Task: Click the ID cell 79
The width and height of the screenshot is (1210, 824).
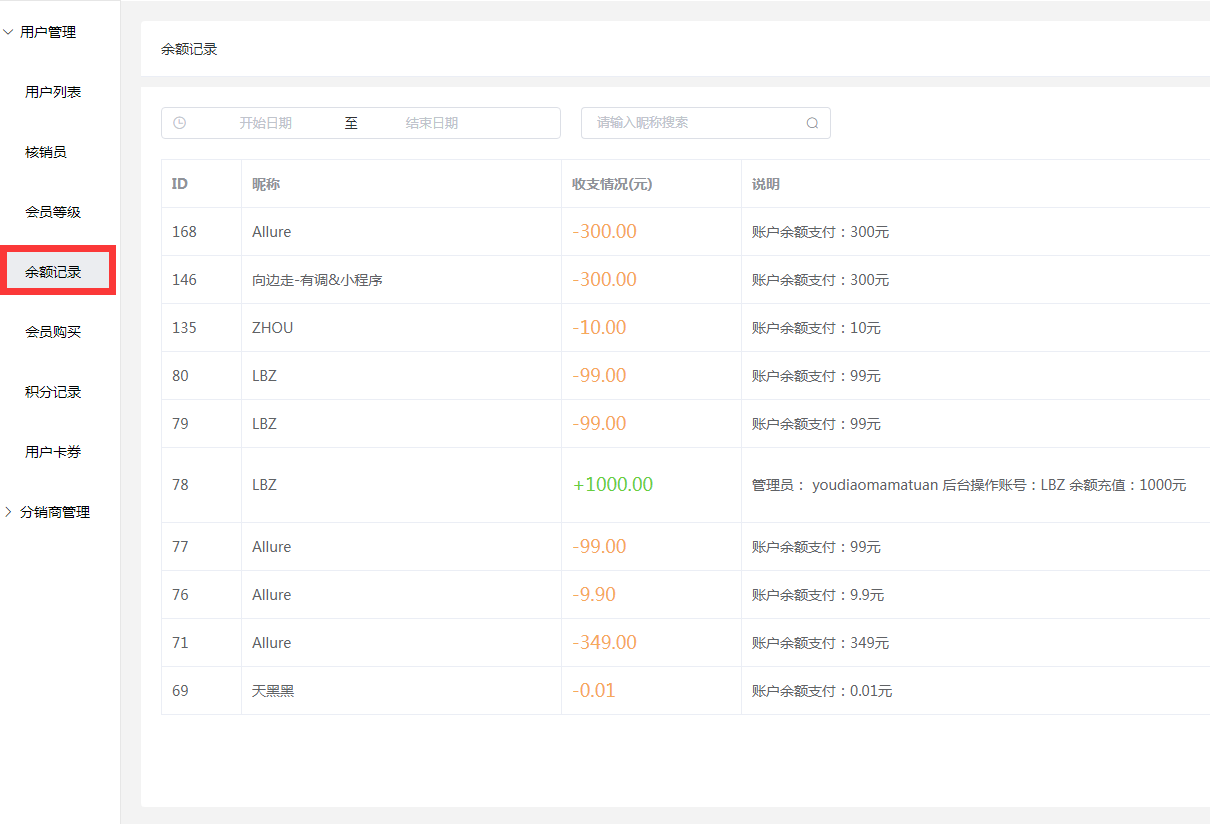Action: 180,424
